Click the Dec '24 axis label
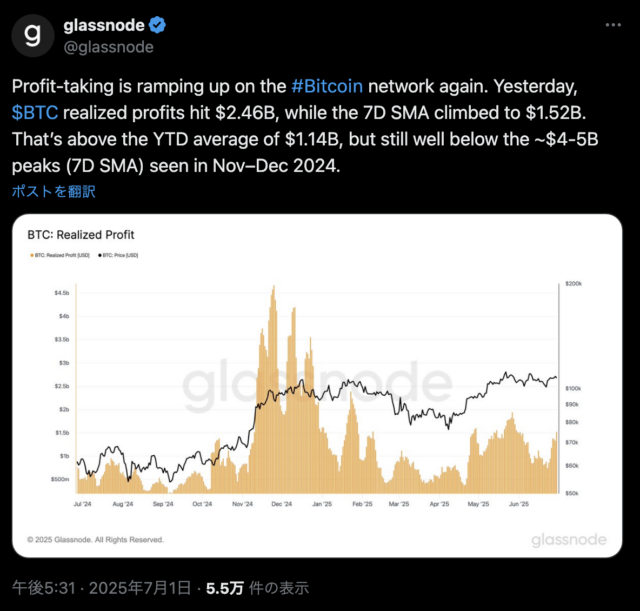Image resolution: width=640 pixels, height=611 pixels. [x=282, y=504]
